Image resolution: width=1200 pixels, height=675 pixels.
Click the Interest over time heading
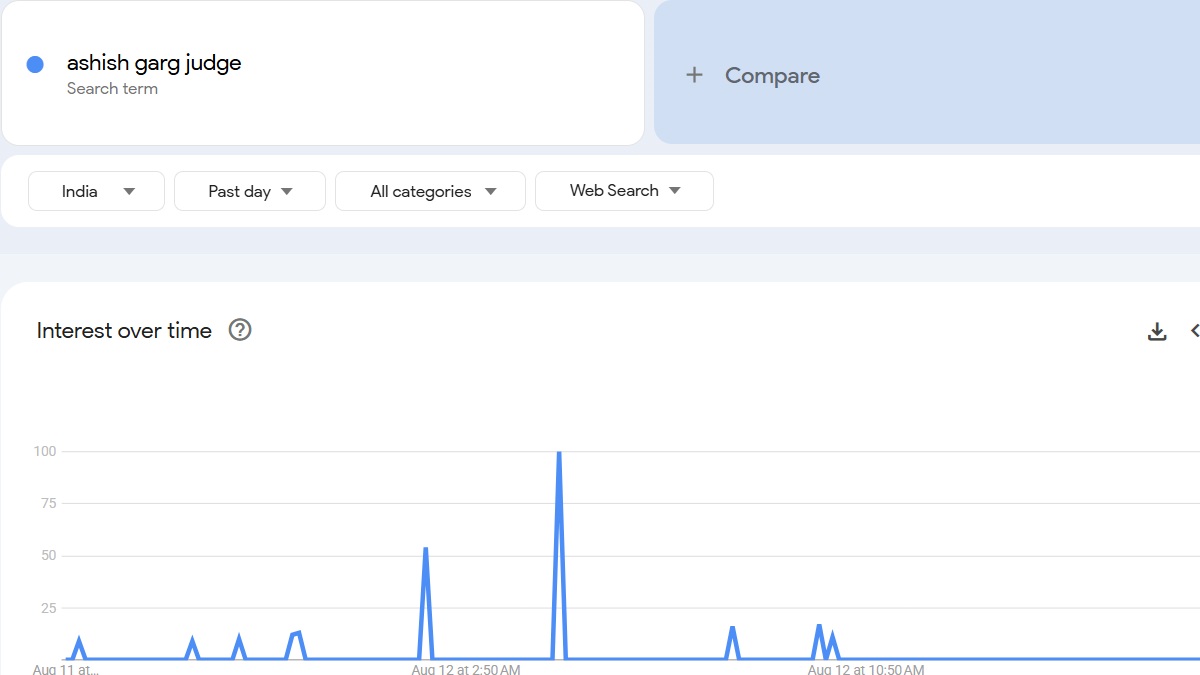(124, 331)
